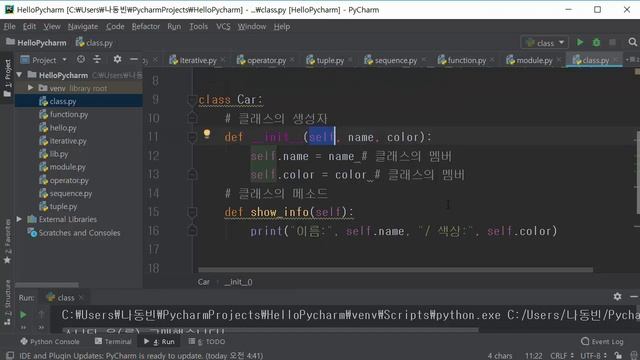This screenshot has width=640, height=360.
Task: Switch to the module.py editor tab
Action: click(533, 60)
